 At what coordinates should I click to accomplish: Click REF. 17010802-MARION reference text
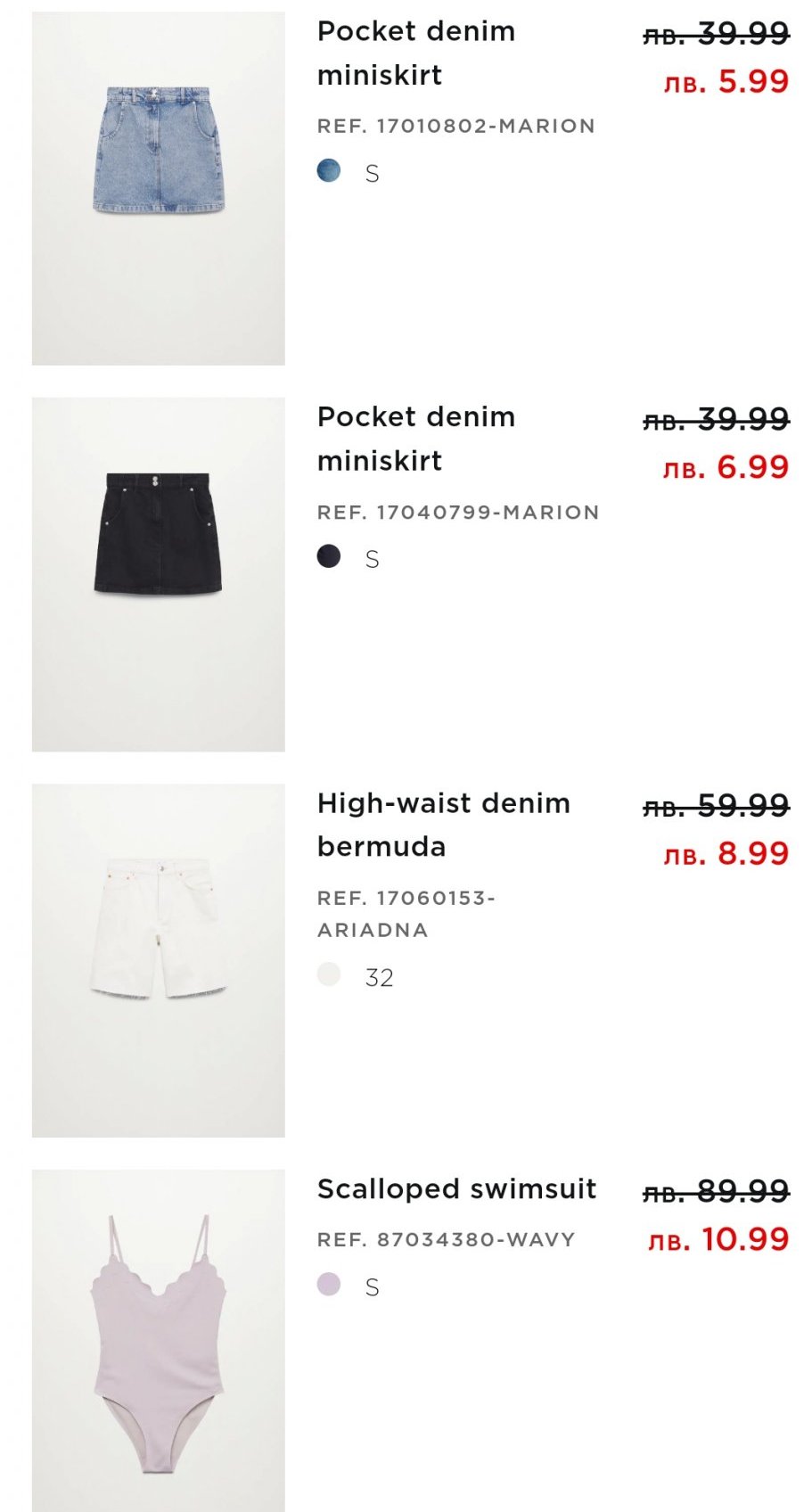pyautogui.click(x=455, y=127)
